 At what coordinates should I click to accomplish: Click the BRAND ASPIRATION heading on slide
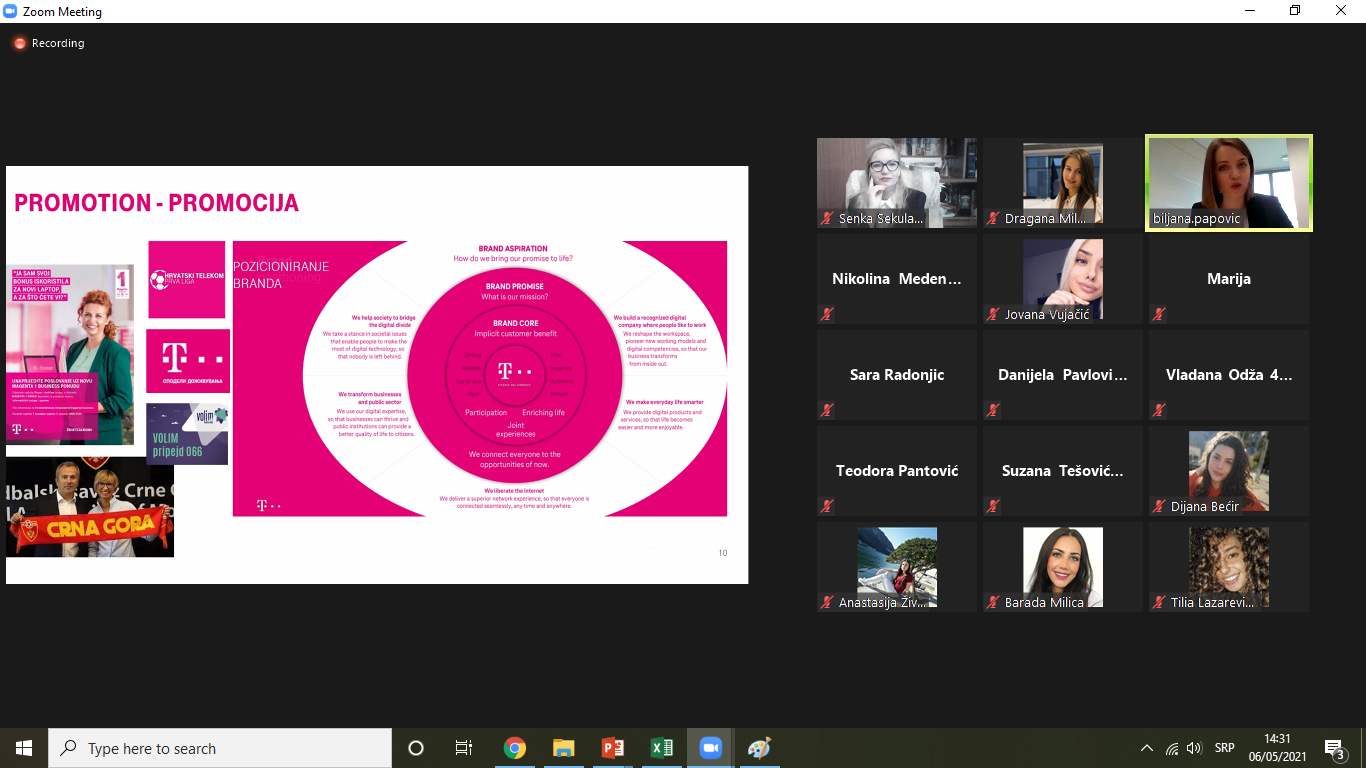pyautogui.click(x=514, y=248)
